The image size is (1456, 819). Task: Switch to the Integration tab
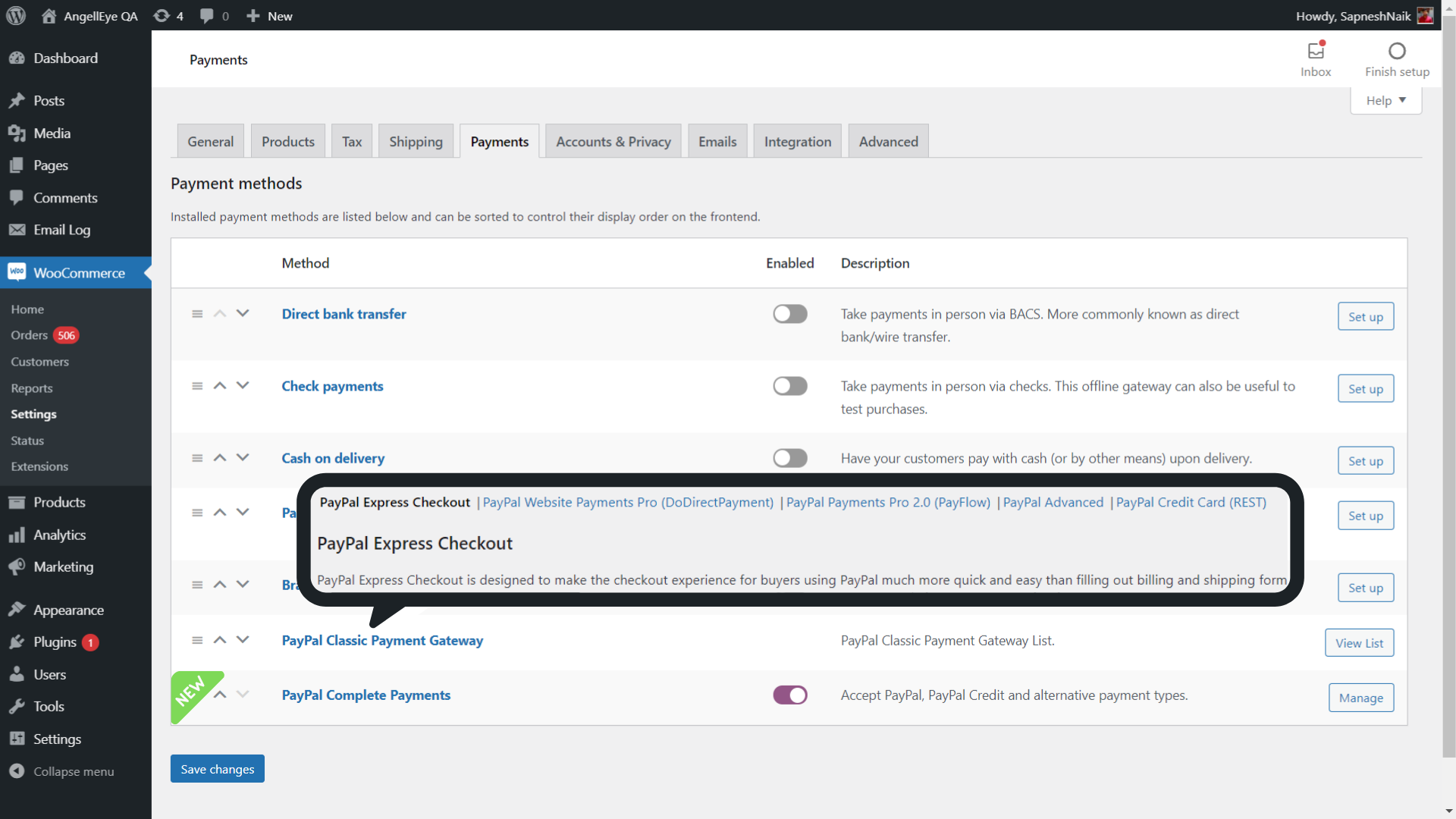click(798, 141)
